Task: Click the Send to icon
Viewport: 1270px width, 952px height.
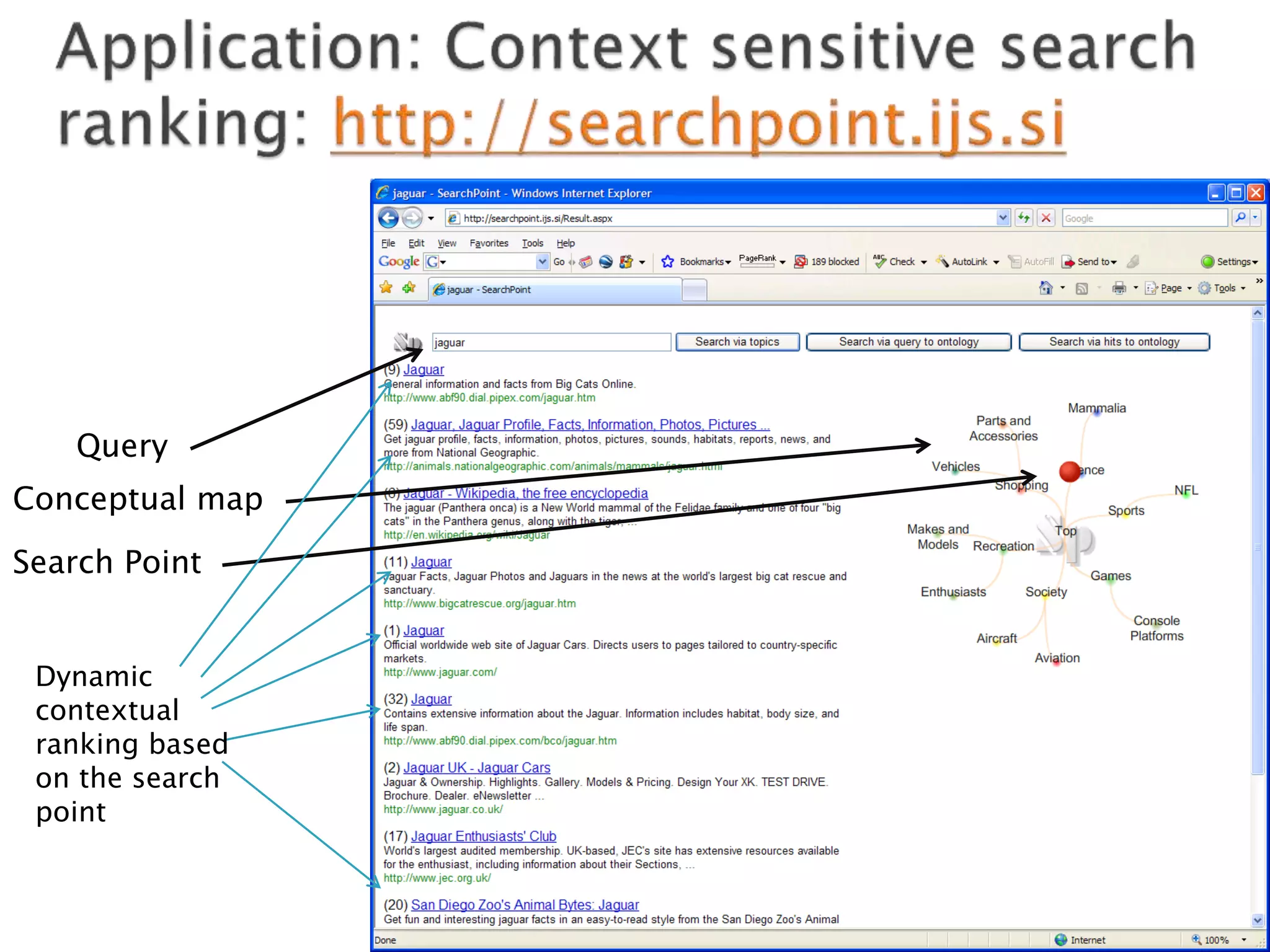Action: (x=1068, y=262)
